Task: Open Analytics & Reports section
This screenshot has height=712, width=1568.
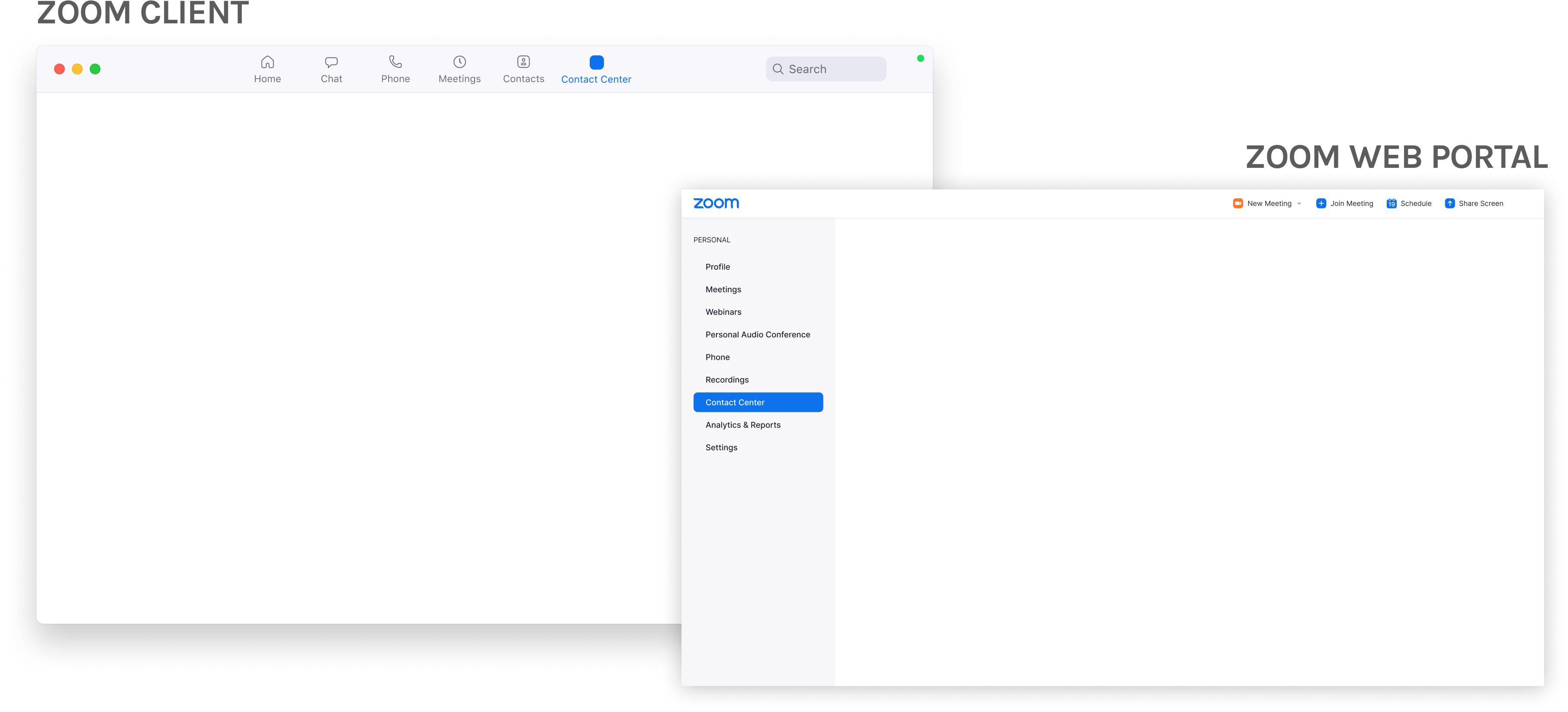Action: pyautogui.click(x=742, y=425)
